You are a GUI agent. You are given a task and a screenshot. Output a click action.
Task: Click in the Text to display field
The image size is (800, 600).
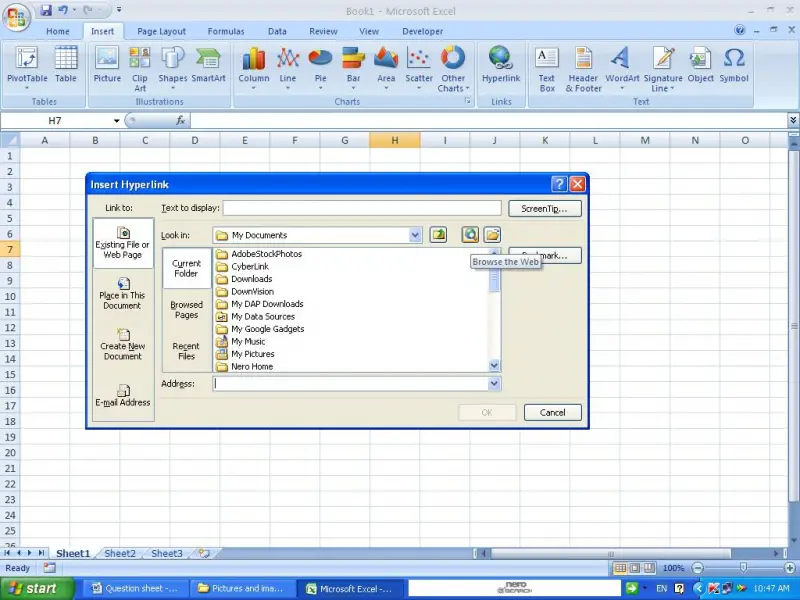tap(362, 208)
